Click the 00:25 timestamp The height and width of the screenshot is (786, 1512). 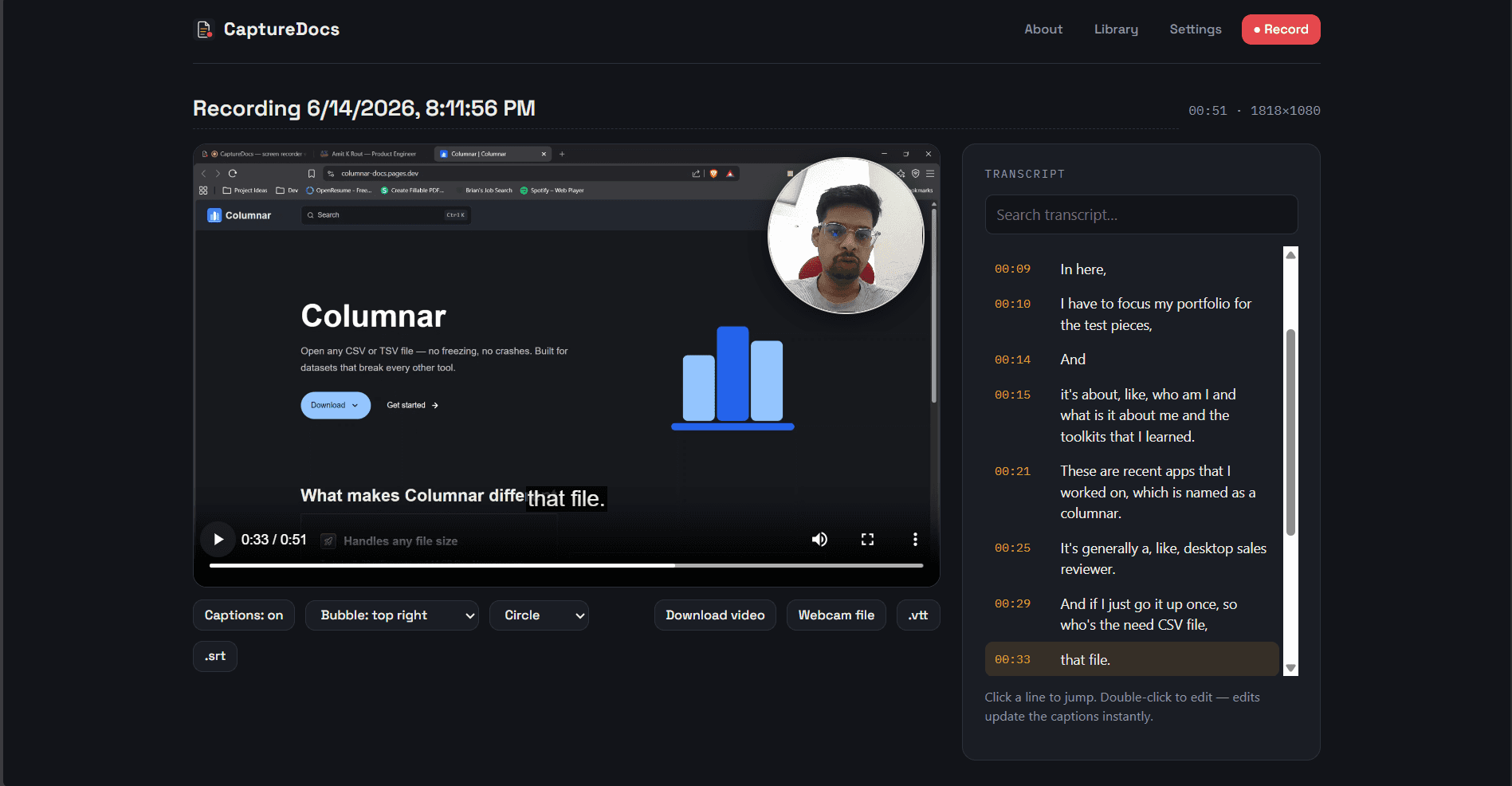point(1012,548)
